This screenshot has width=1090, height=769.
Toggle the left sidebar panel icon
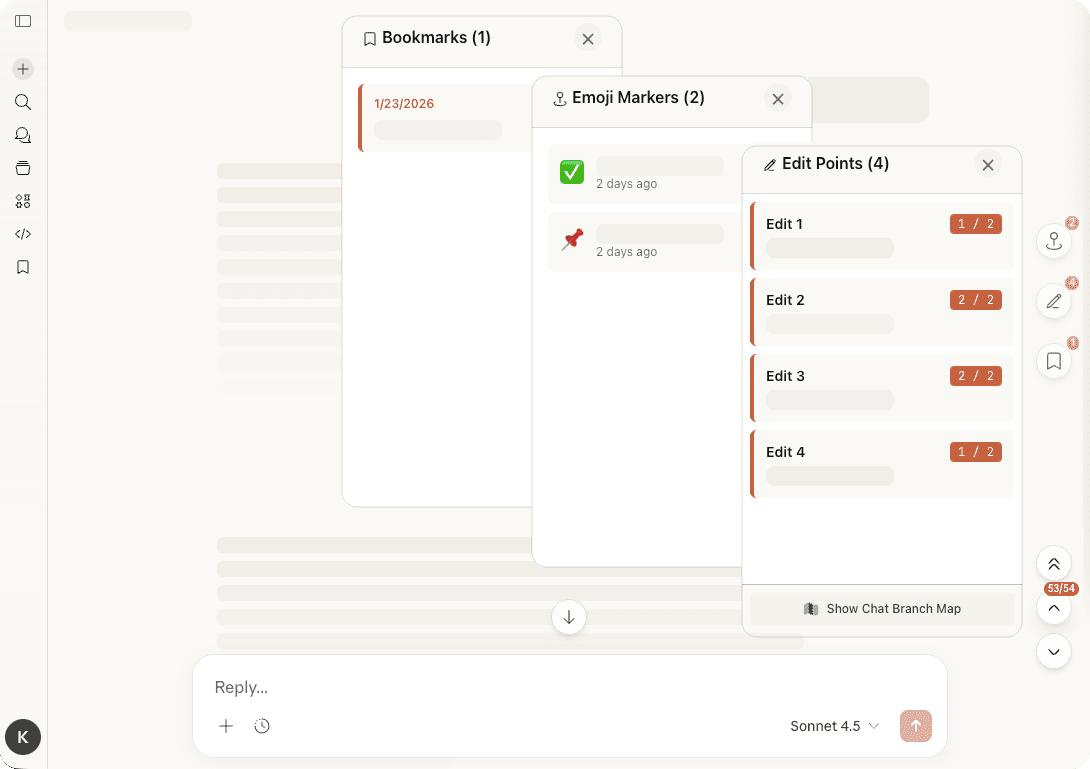[x=23, y=21]
